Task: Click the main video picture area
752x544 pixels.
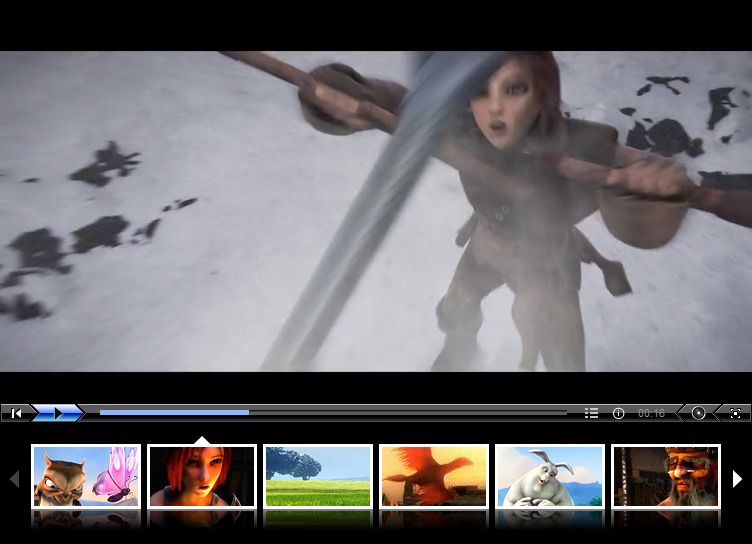Action: (376, 211)
